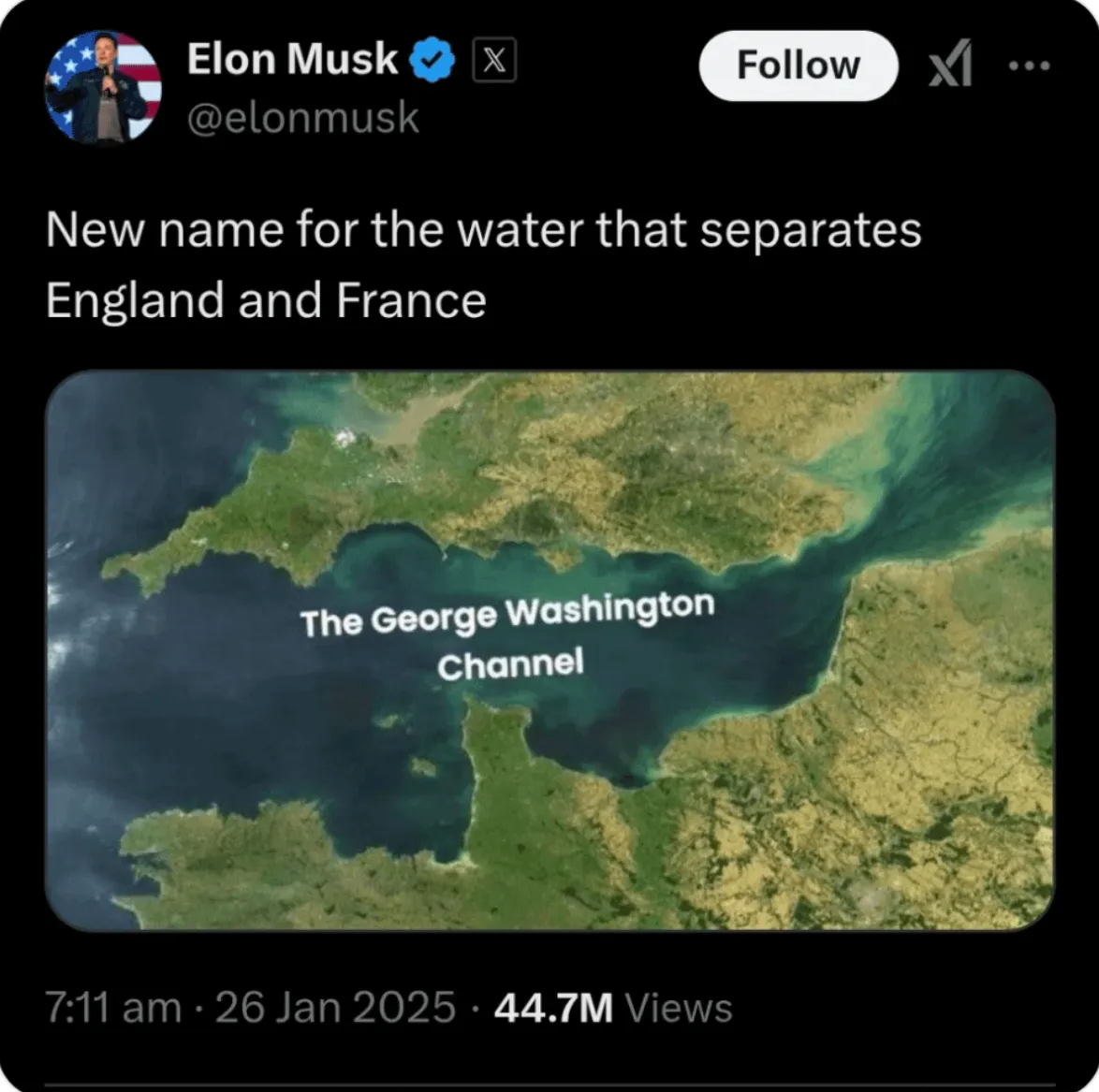This screenshot has height=1092, width=1099.
Task: Click the X affiliation badge beside name
Action: coord(496,61)
